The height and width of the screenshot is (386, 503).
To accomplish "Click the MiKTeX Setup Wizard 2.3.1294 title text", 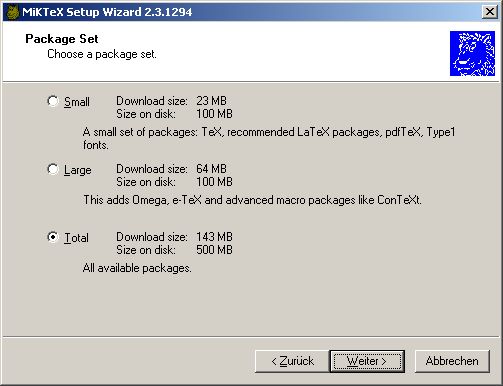I will coord(107,12).
